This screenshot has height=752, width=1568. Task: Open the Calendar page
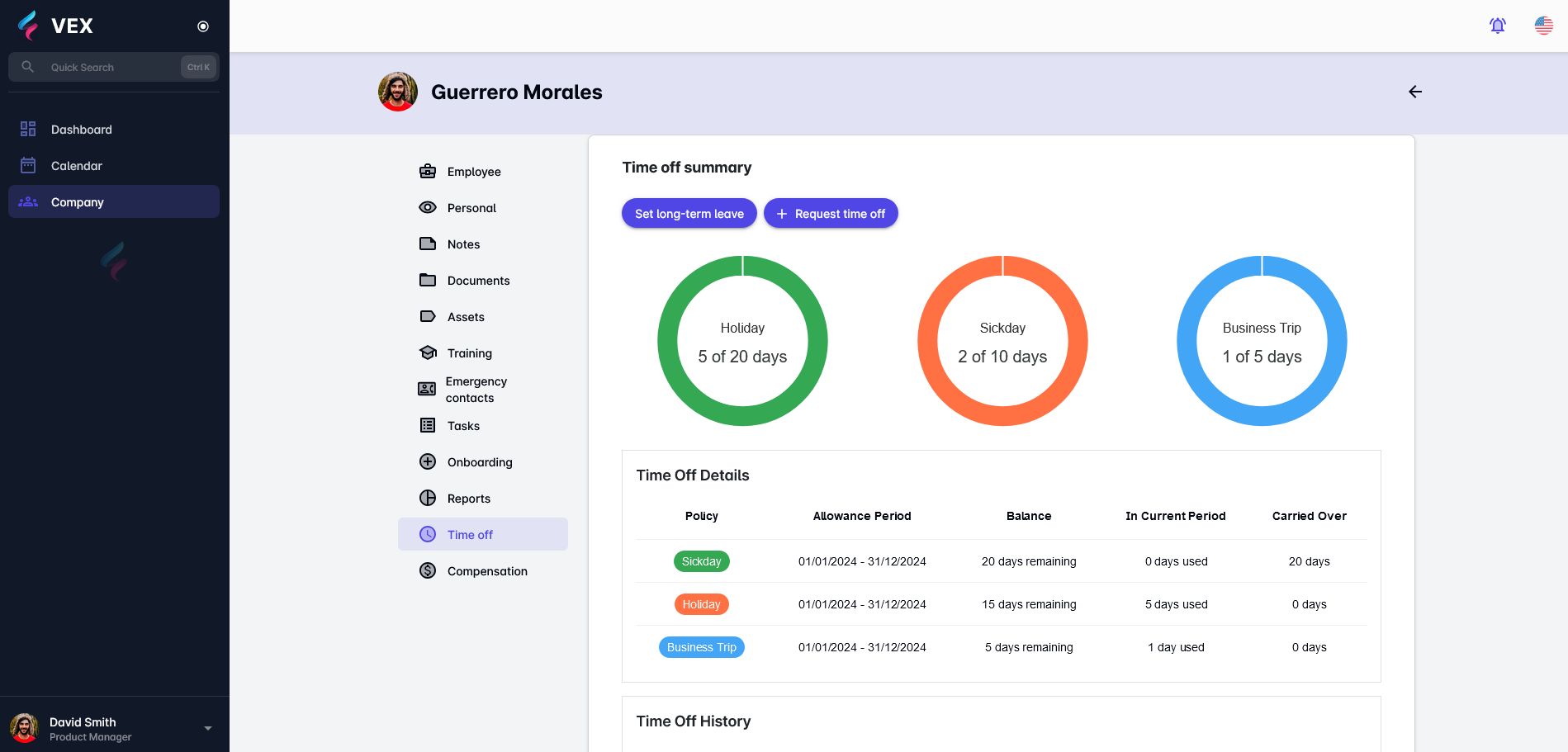76,166
